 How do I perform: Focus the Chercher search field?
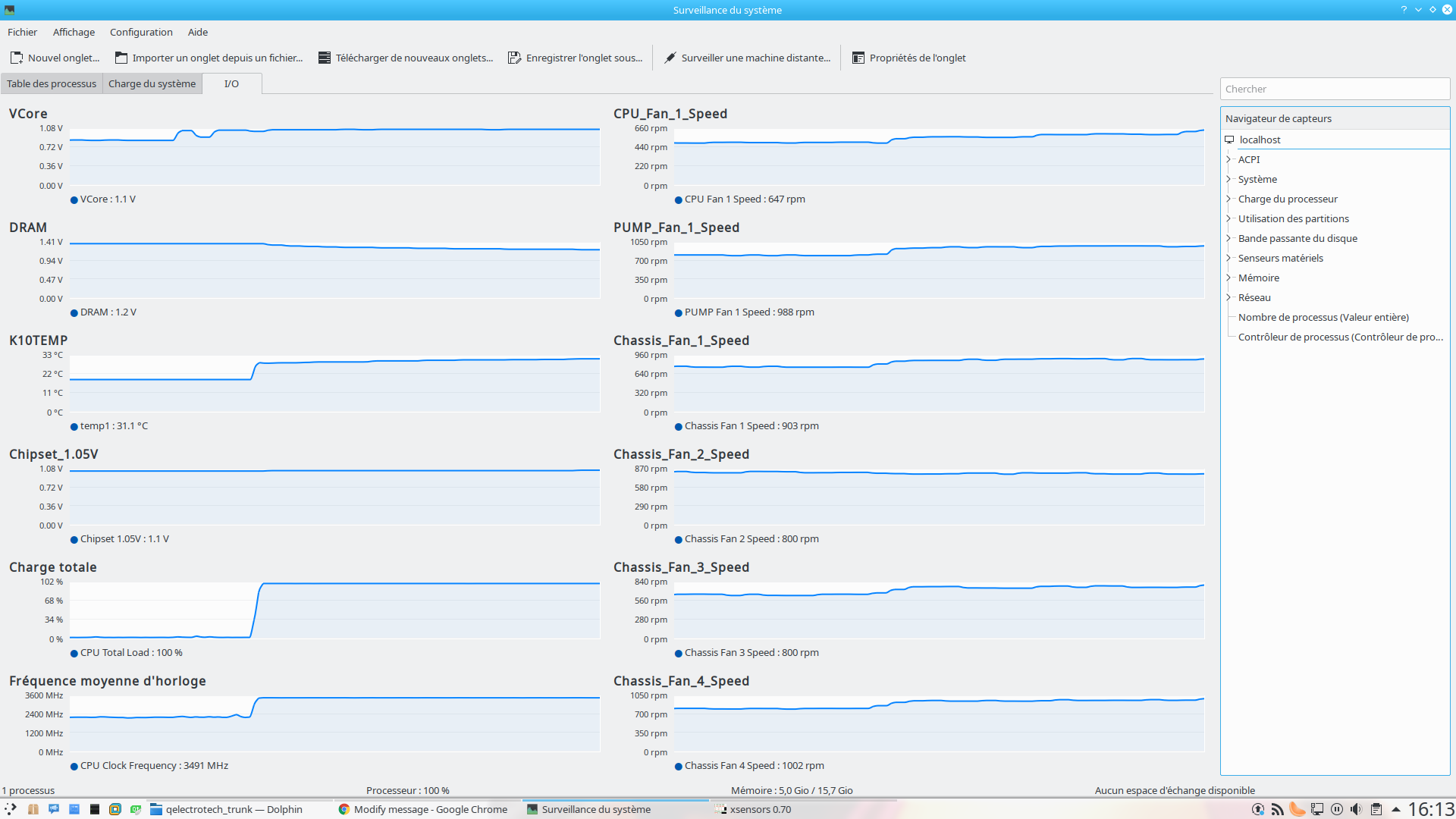pyautogui.click(x=1335, y=89)
